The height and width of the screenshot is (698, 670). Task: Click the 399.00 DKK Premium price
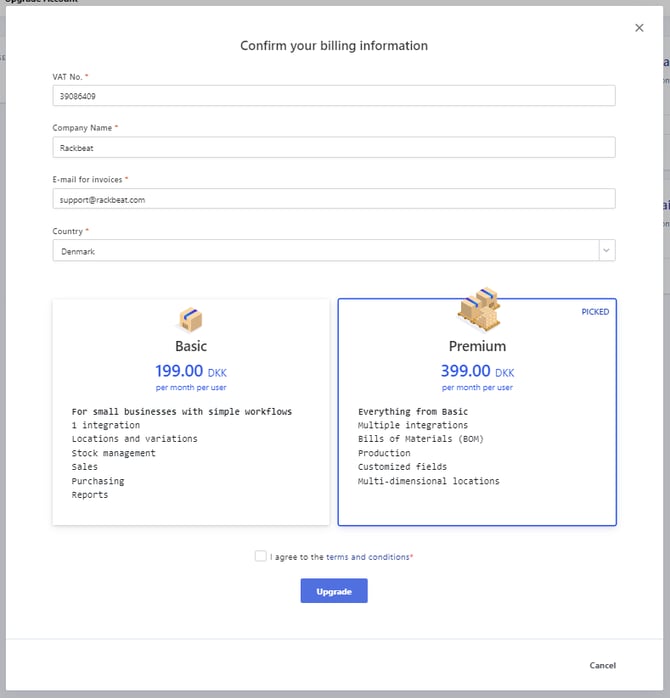click(x=477, y=371)
